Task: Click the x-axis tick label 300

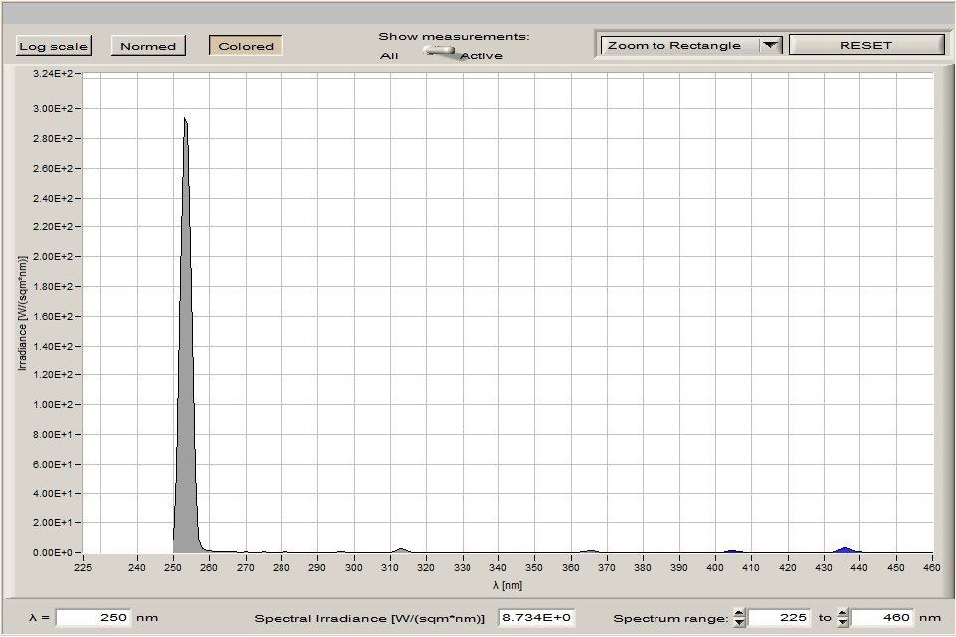Action: pyautogui.click(x=354, y=568)
